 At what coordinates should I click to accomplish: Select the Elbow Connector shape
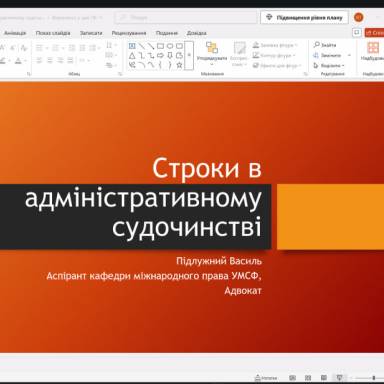coord(142,55)
